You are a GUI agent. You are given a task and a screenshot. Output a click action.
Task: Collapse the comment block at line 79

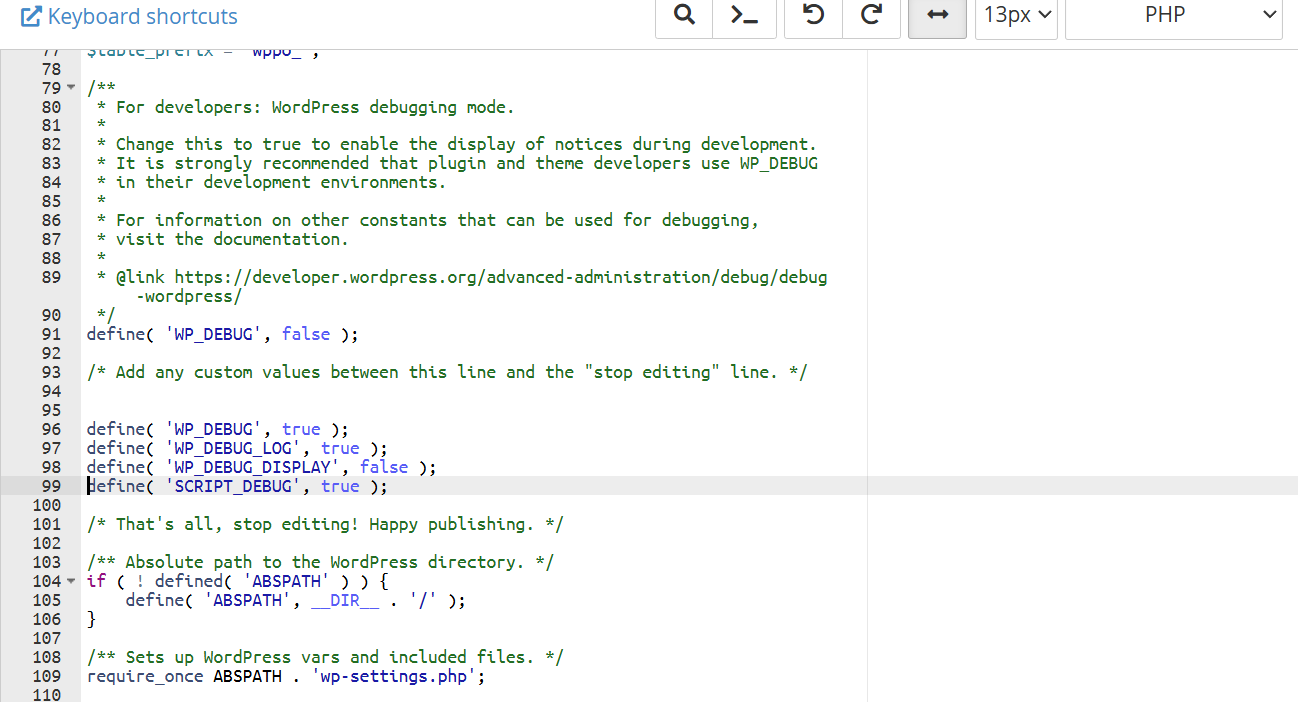[70, 88]
